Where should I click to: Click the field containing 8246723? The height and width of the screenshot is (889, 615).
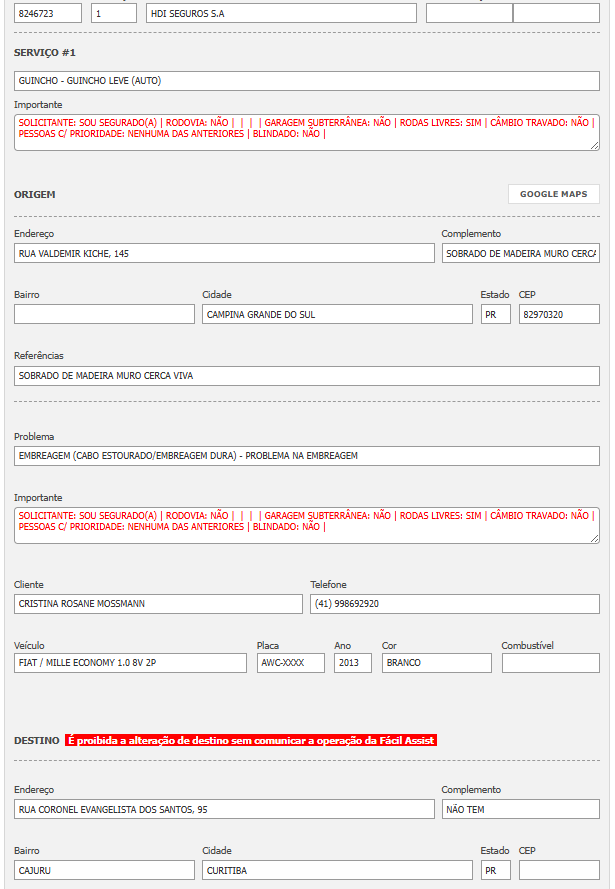[48, 14]
